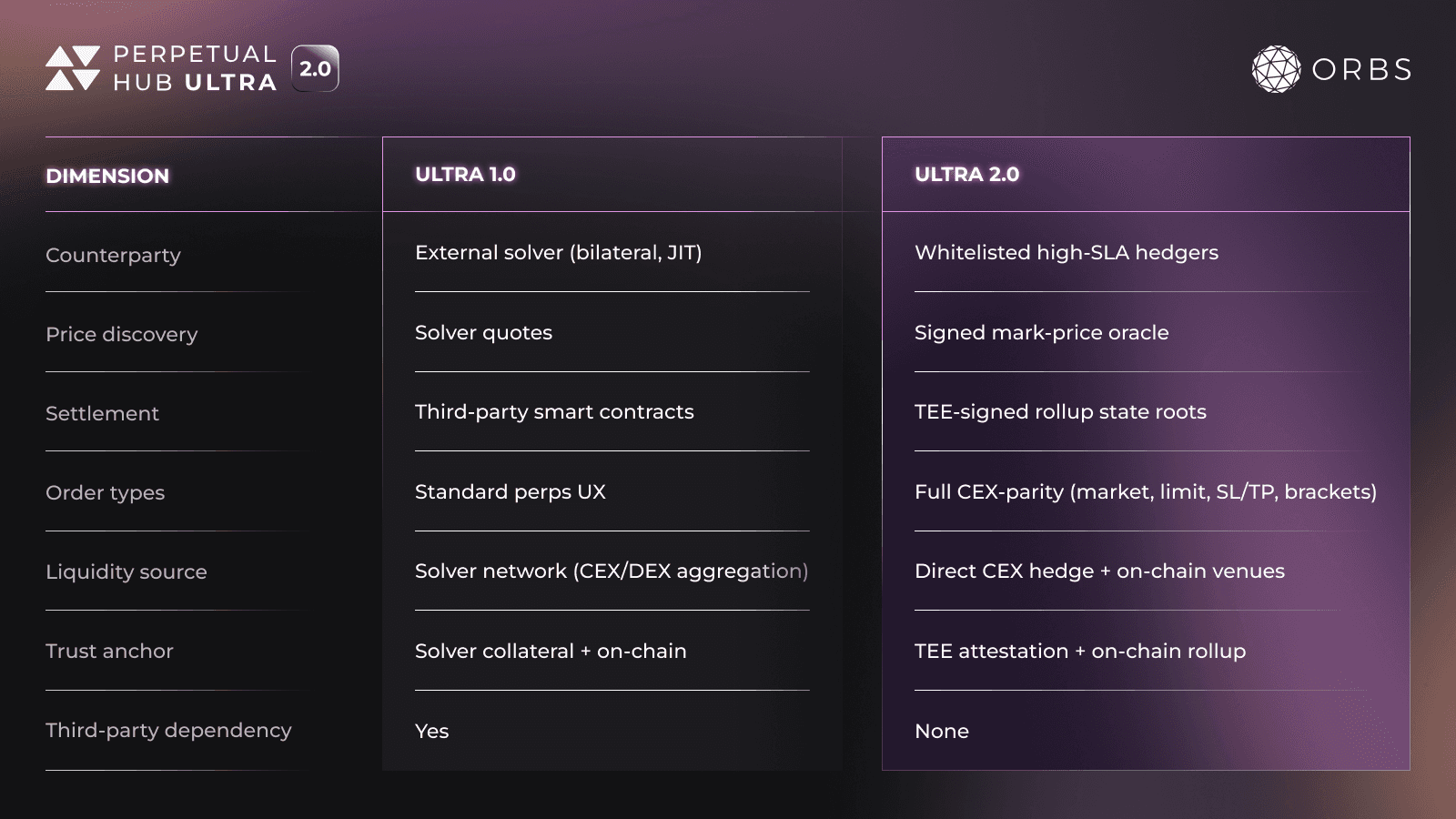Click the Liquidity source row label

pos(126,571)
